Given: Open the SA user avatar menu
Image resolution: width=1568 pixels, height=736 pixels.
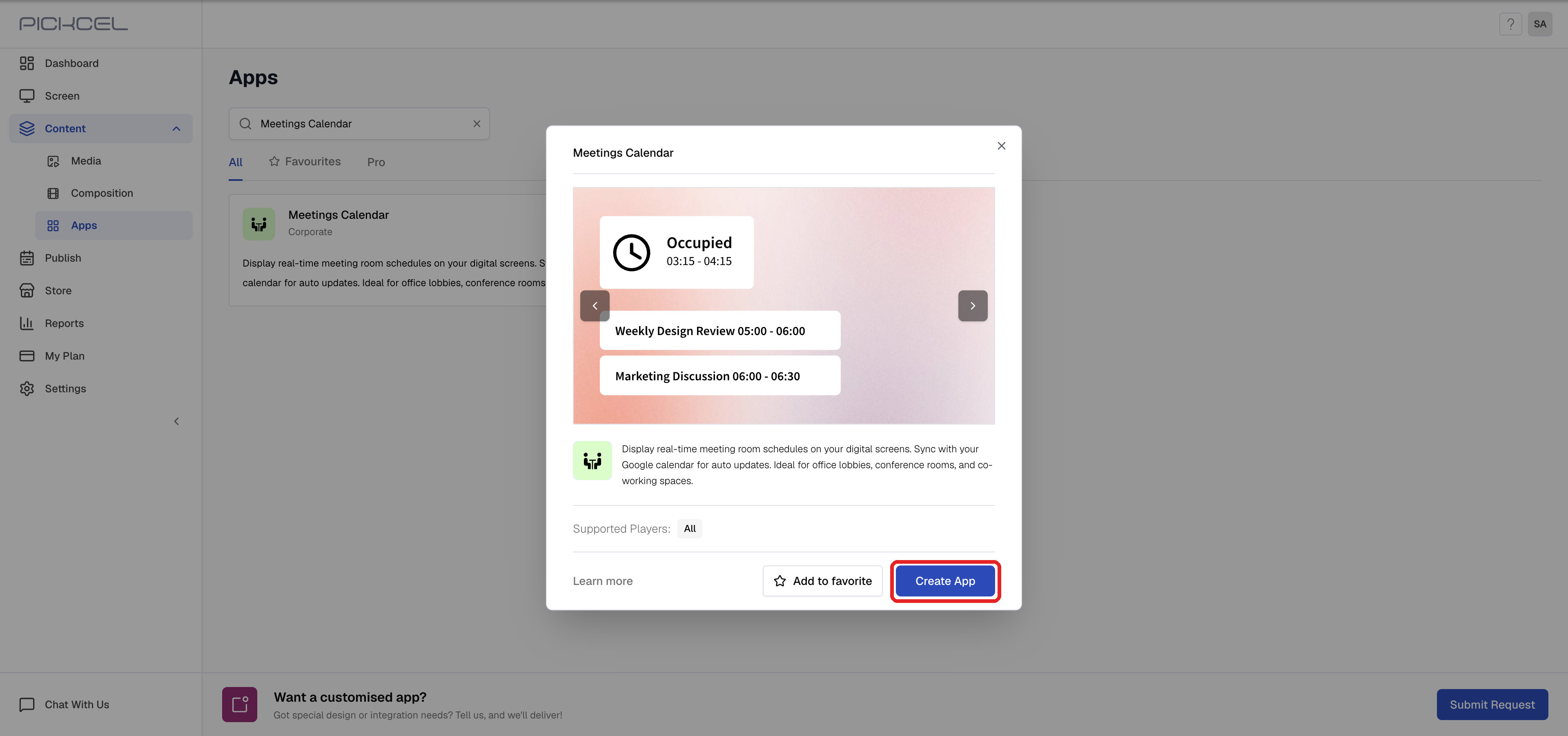Looking at the screenshot, I should (x=1539, y=24).
